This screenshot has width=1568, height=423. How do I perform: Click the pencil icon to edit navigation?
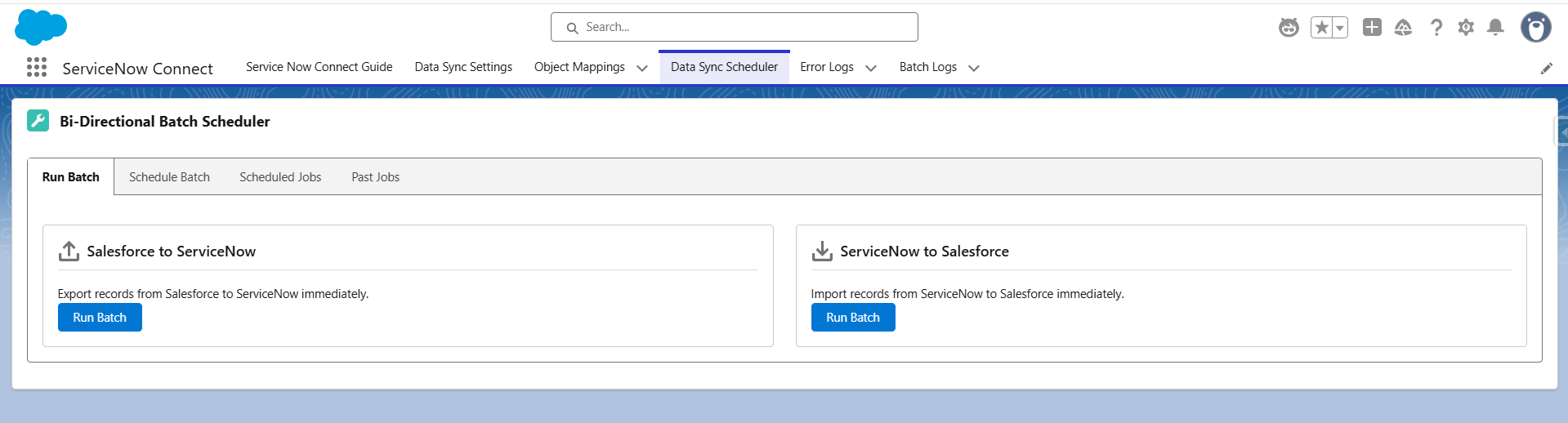coord(1546,69)
